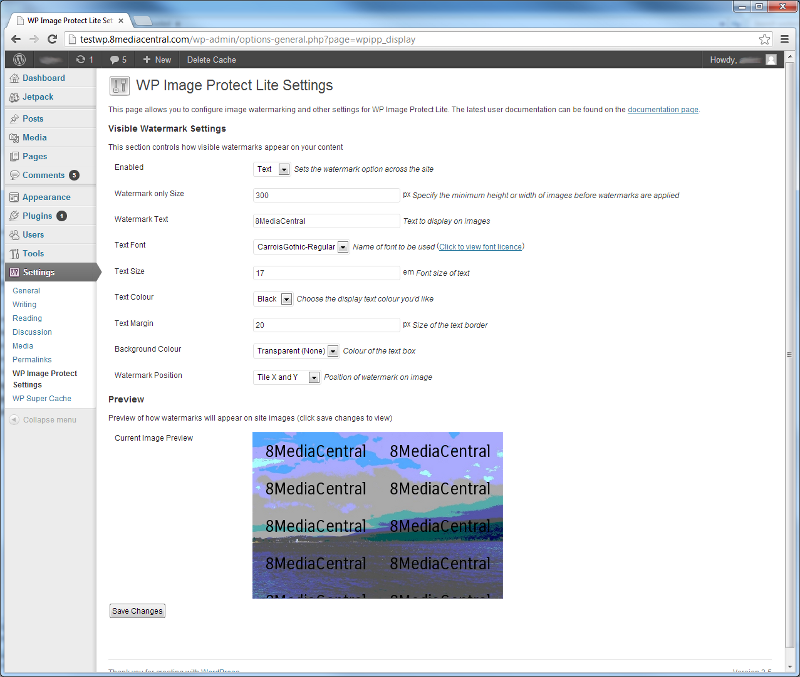This screenshot has height=677, width=800.
Task: Click the Users sidebar icon
Action: (14, 235)
